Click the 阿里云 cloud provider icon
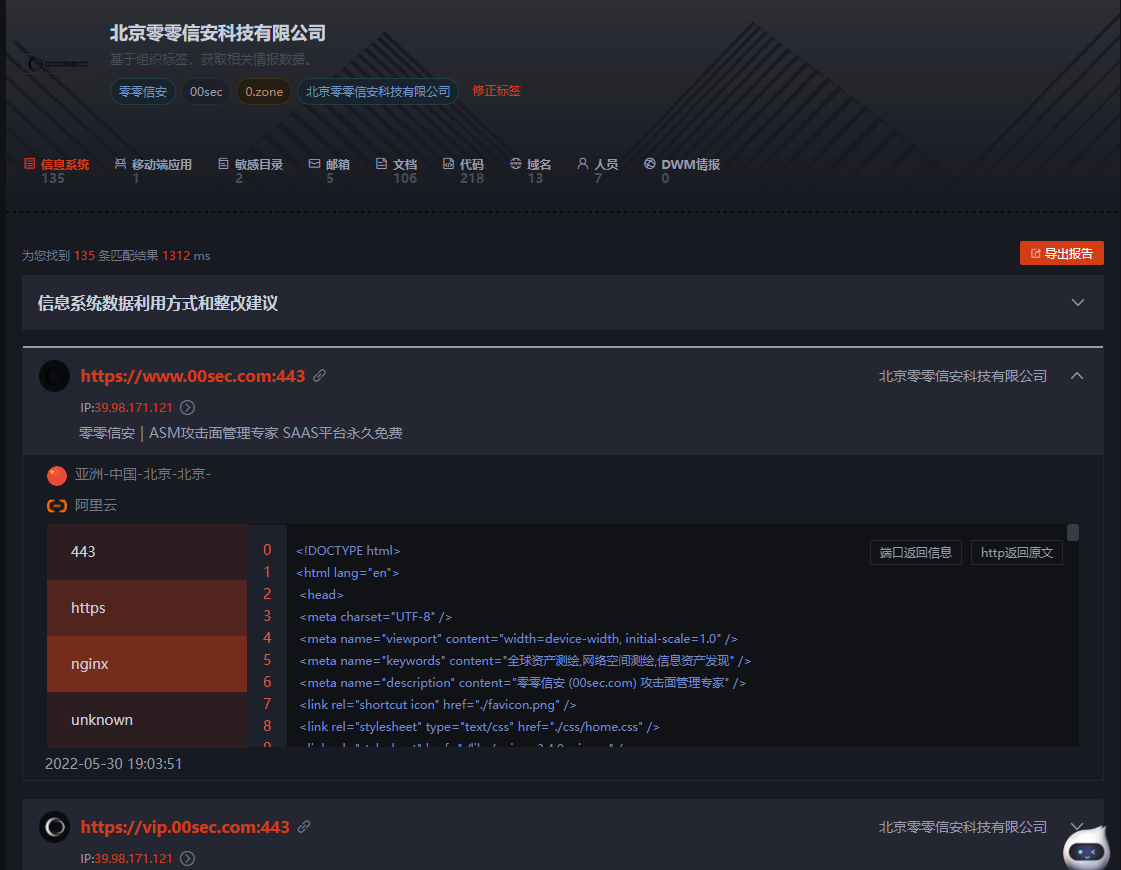This screenshot has height=870, width=1121. 57,505
